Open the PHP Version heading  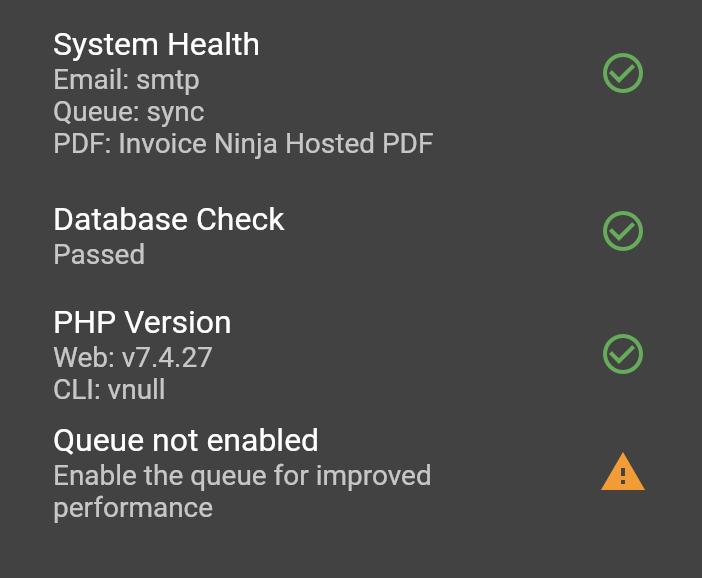pos(142,322)
